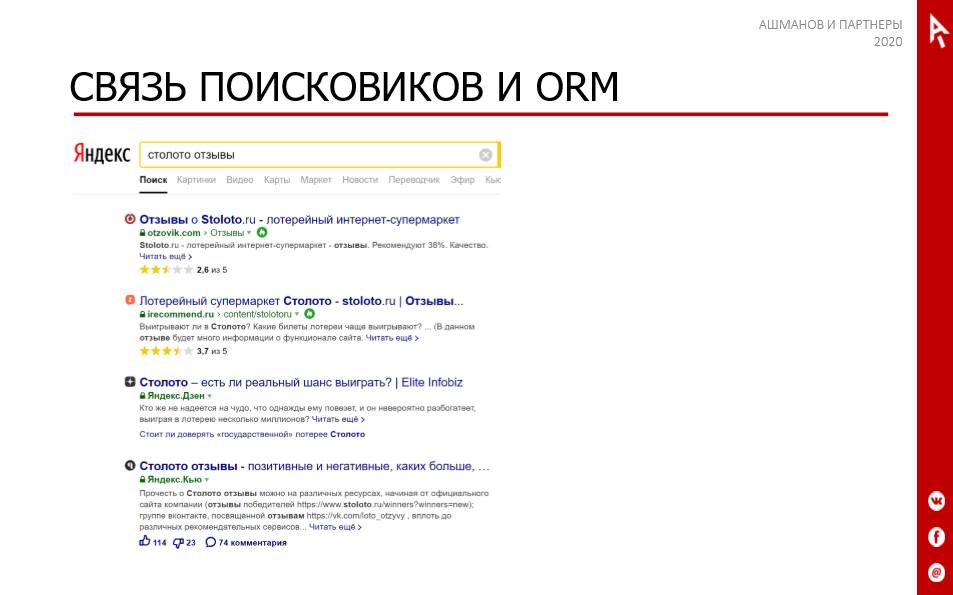Click Читать ещё in Яндекс.Кью snippet
953x595 pixels.
pos(335,527)
